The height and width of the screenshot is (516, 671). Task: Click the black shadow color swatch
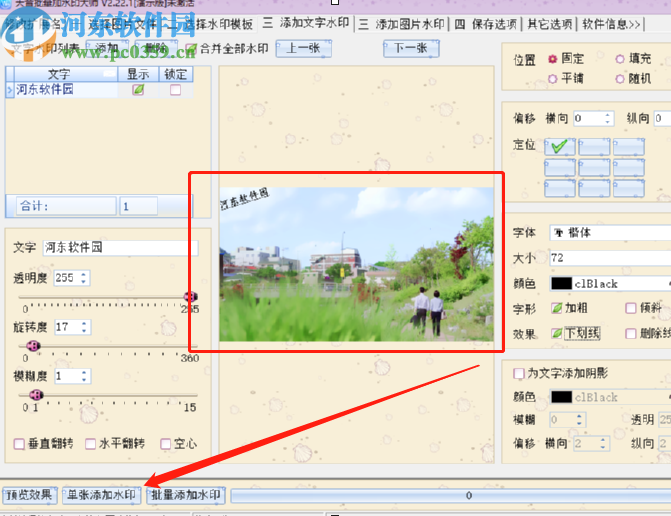(561, 397)
